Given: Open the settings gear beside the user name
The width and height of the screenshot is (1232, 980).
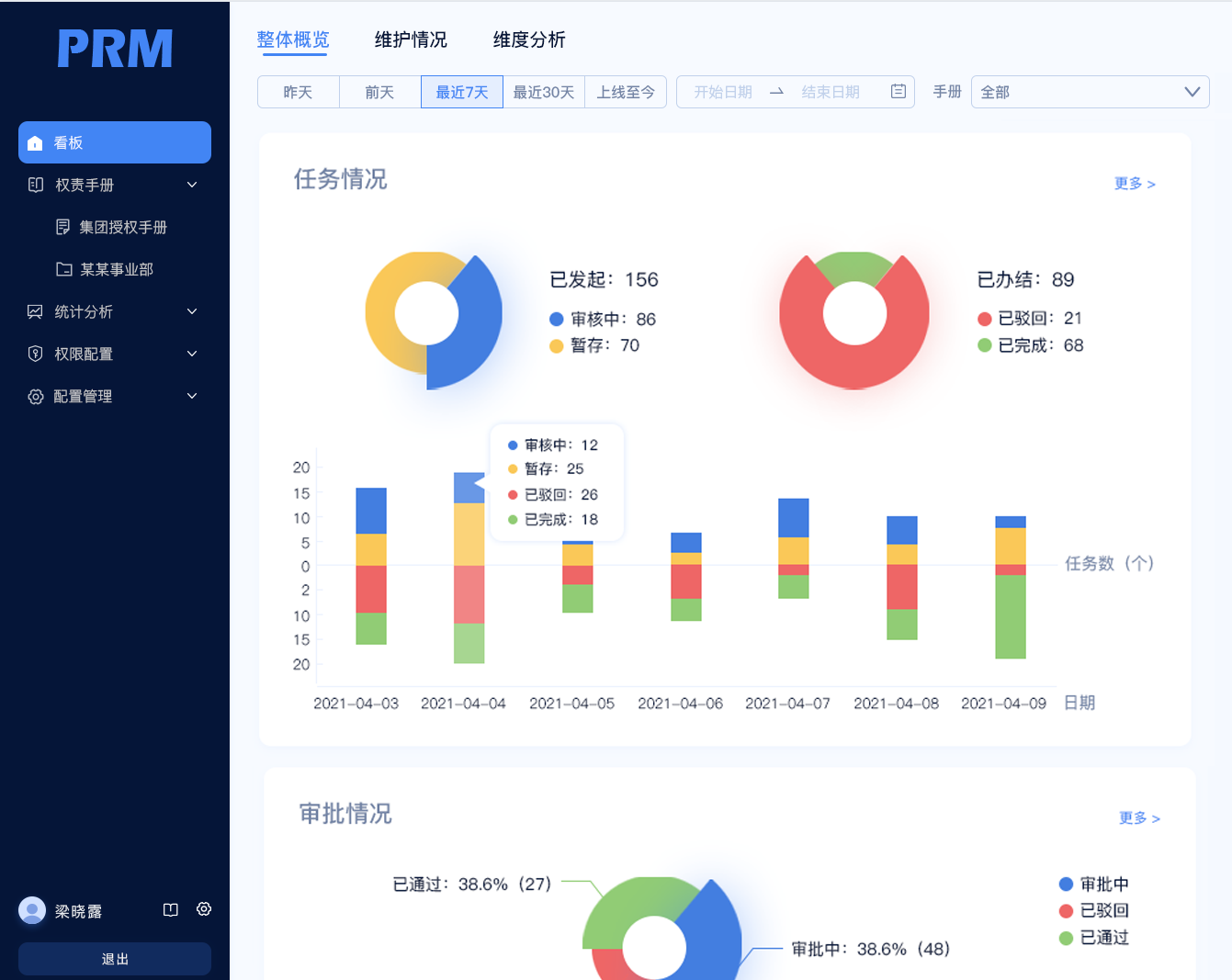Looking at the screenshot, I should click(x=204, y=908).
